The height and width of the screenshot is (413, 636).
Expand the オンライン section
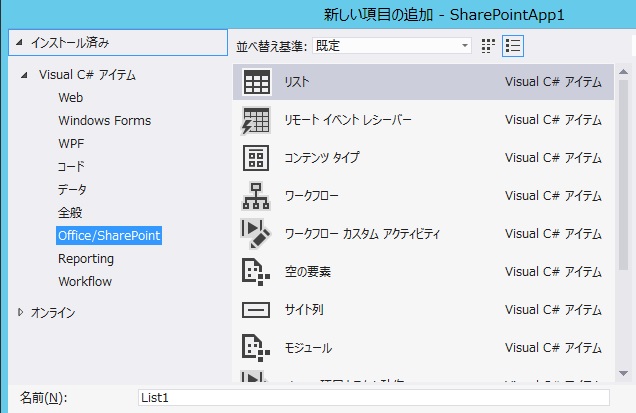point(21,312)
